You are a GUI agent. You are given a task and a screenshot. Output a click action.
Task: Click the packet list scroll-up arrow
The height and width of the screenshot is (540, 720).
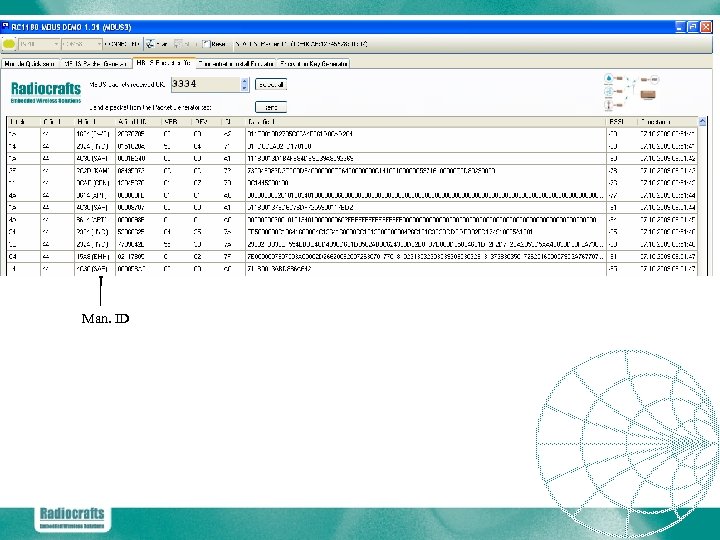(x=702, y=122)
